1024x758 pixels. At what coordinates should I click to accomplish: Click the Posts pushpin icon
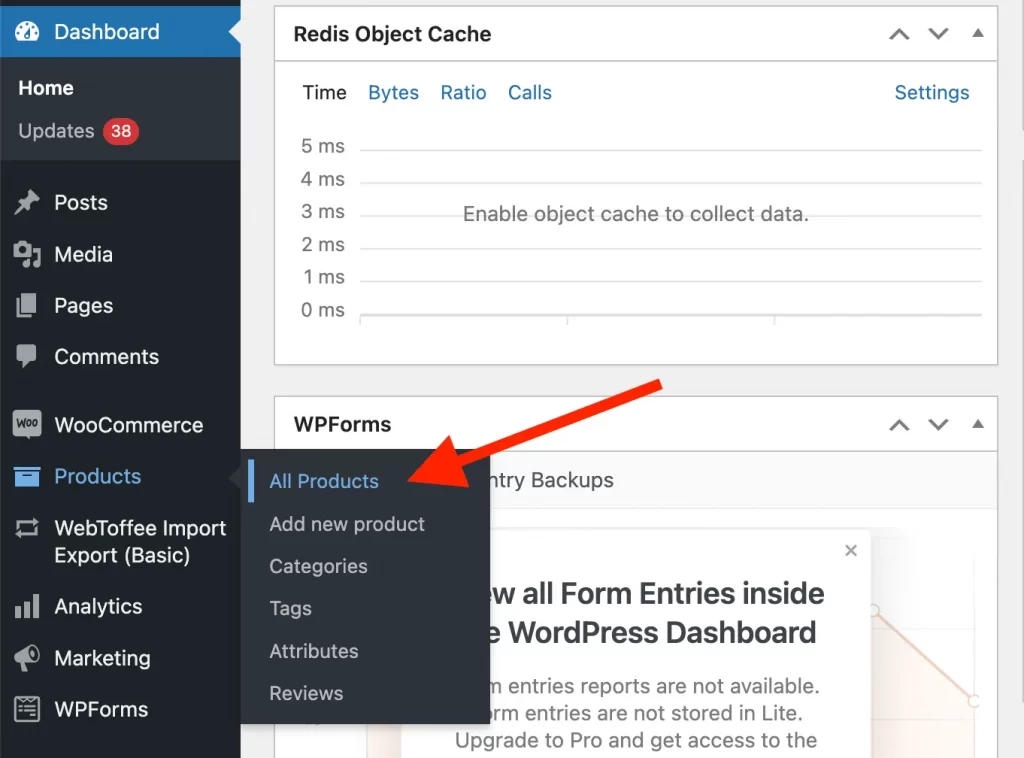(x=27, y=203)
